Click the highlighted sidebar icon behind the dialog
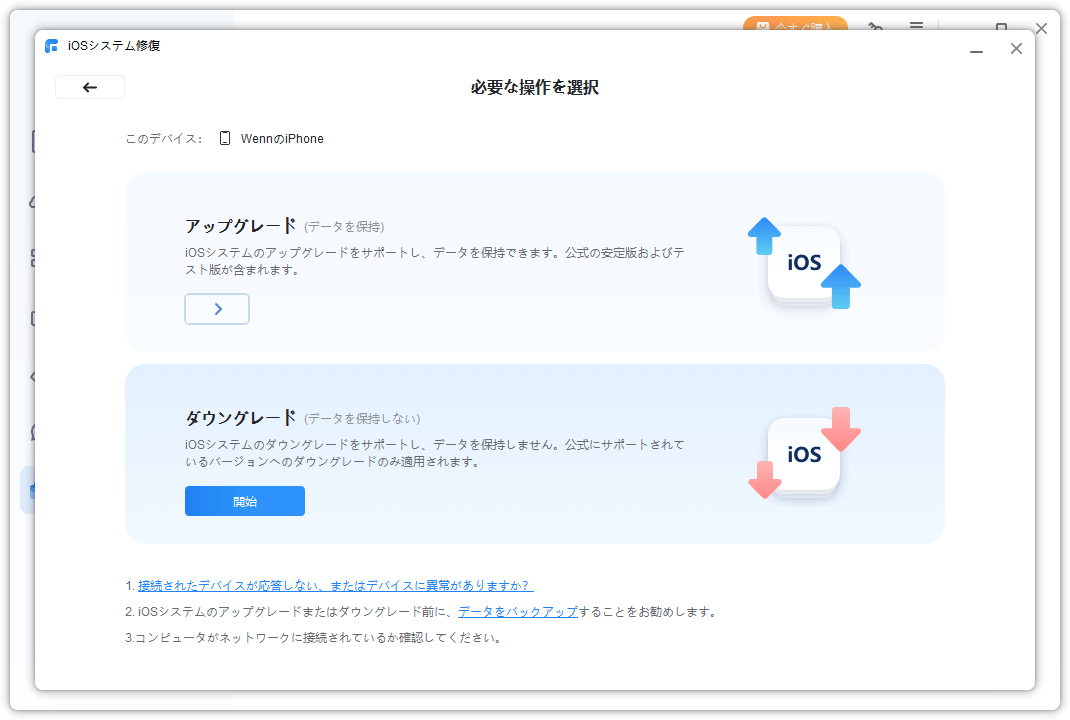This screenshot has width=1070, height=720. pyautogui.click(x=29, y=490)
